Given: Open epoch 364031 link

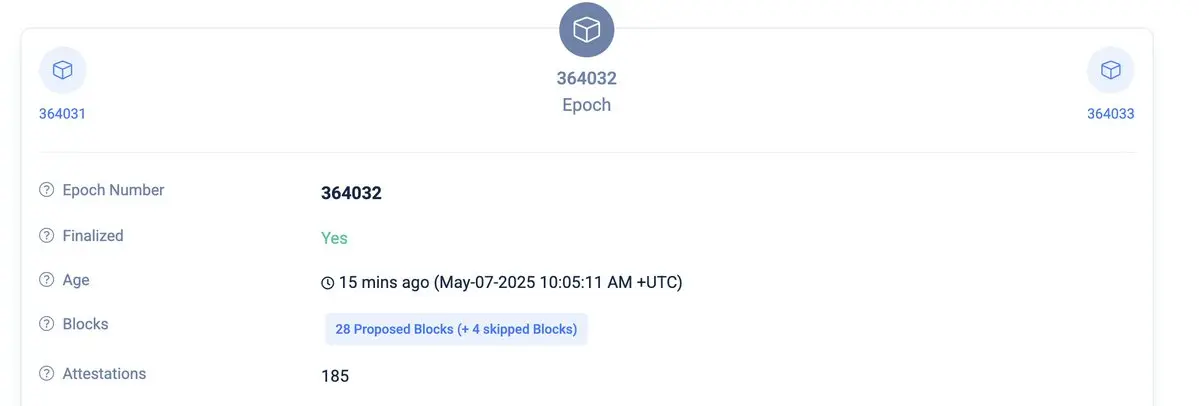Looking at the screenshot, I should 62,114.
